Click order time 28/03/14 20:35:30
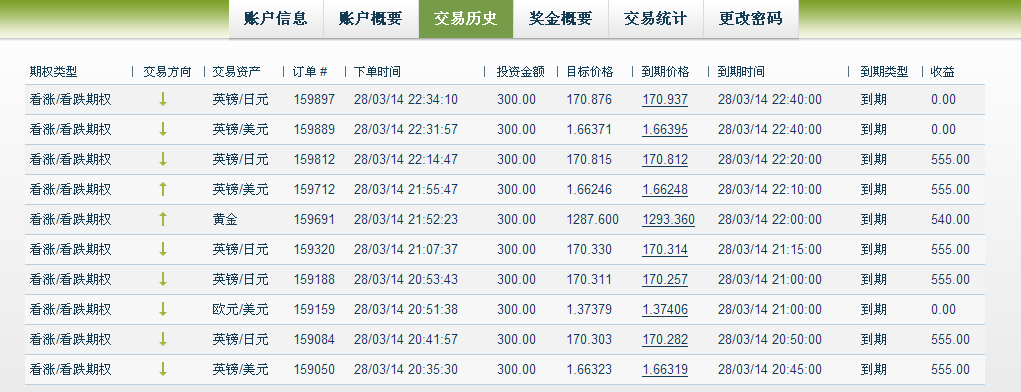 (x=406, y=369)
